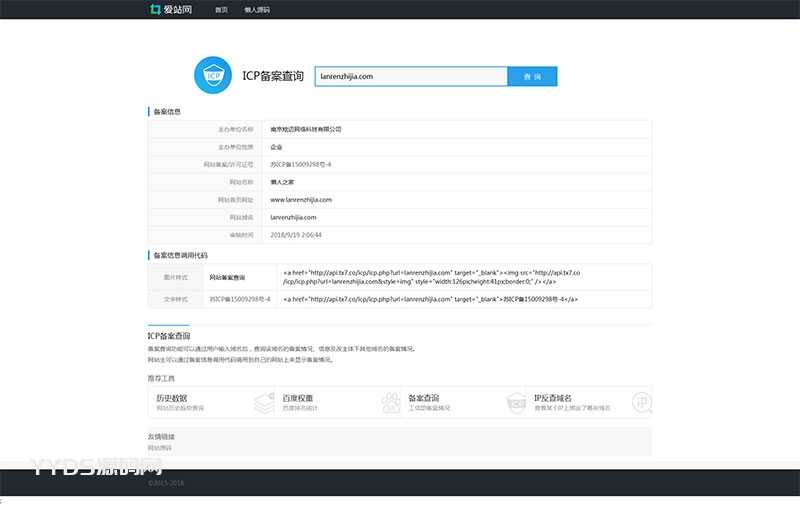The image size is (800, 505).
Task: Click the stacked layers history icon
Action: (x=264, y=403)
